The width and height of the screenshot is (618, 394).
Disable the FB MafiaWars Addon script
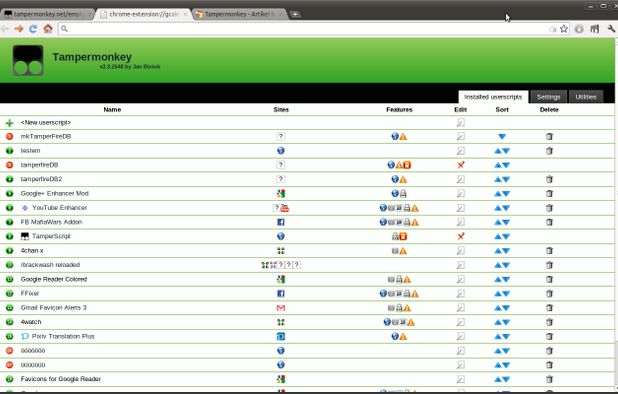point(9,222)
